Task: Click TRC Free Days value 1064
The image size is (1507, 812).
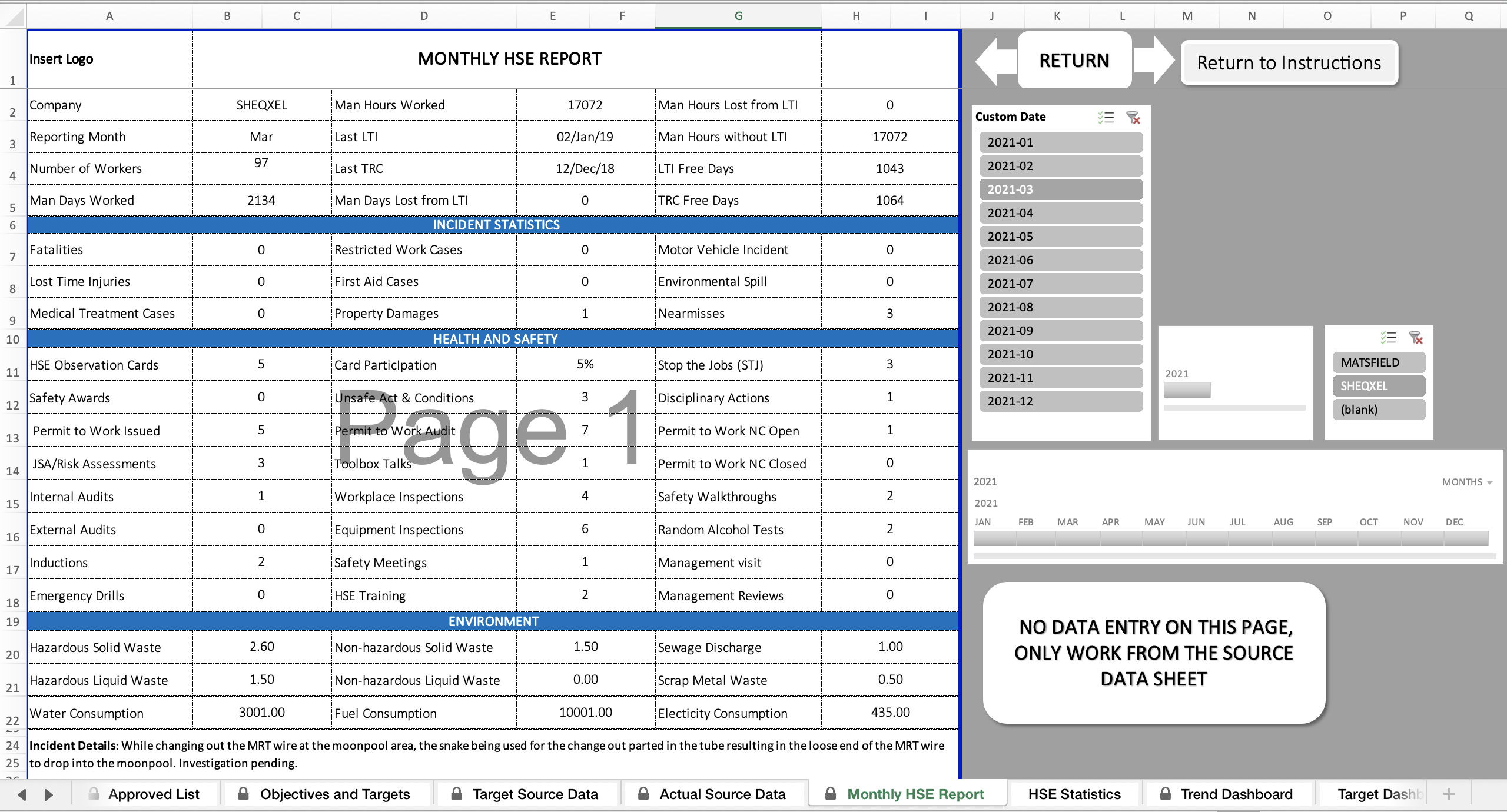Action: point(890,201)
